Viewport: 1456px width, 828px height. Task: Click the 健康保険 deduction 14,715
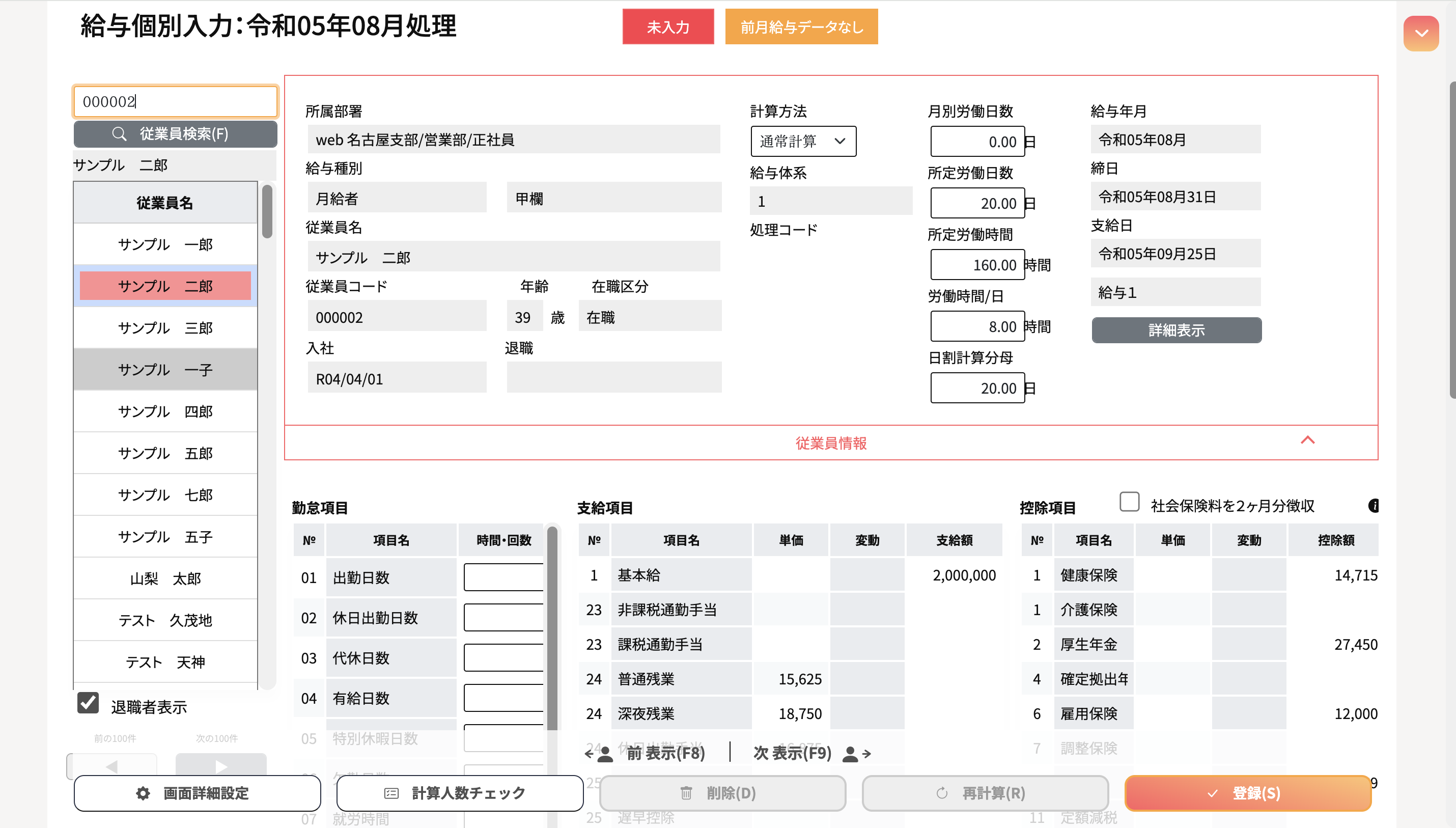click(1356, 575)
